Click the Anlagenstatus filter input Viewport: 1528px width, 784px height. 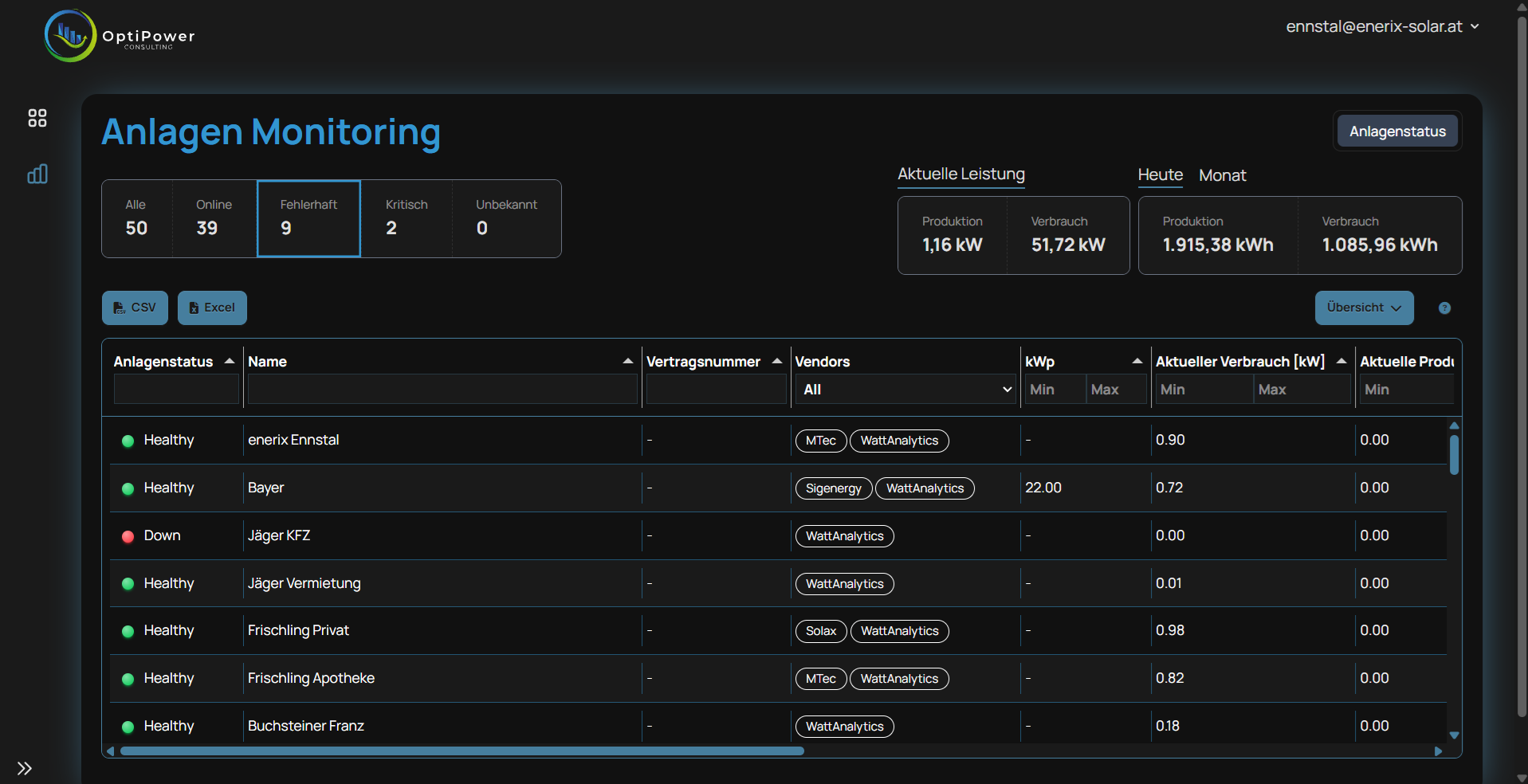176,390
